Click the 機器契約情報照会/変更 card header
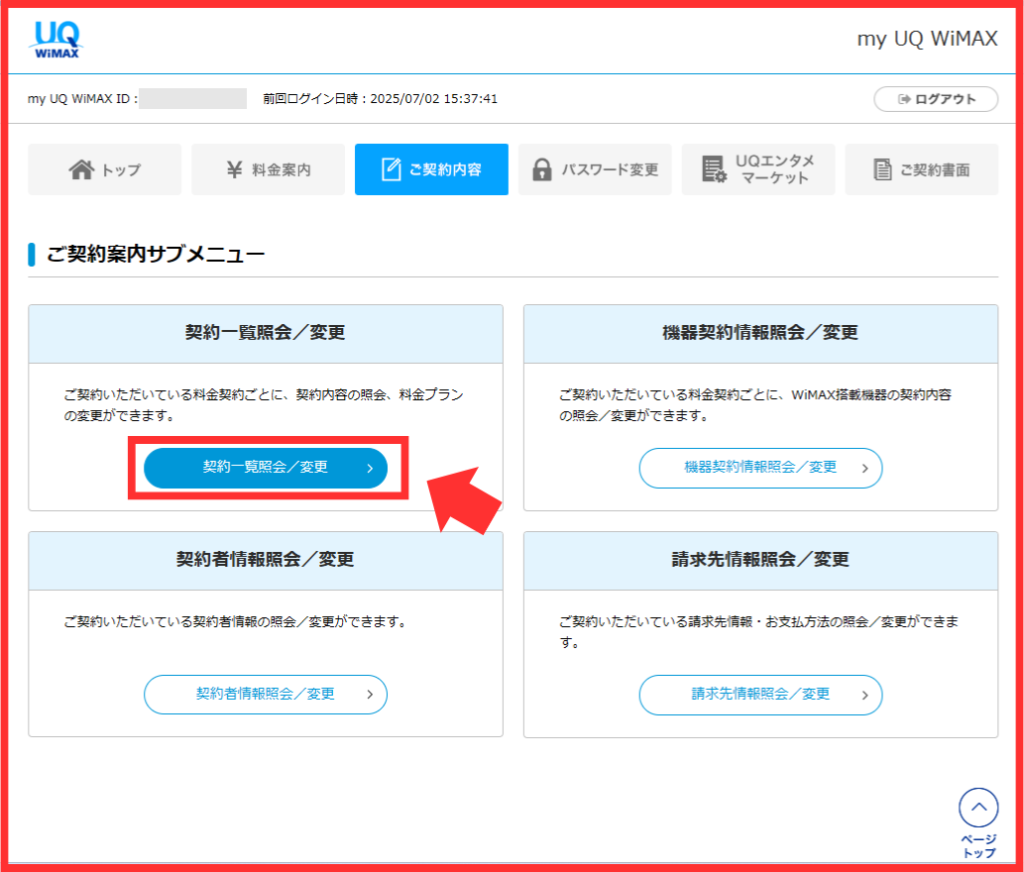 click(760, 333)
